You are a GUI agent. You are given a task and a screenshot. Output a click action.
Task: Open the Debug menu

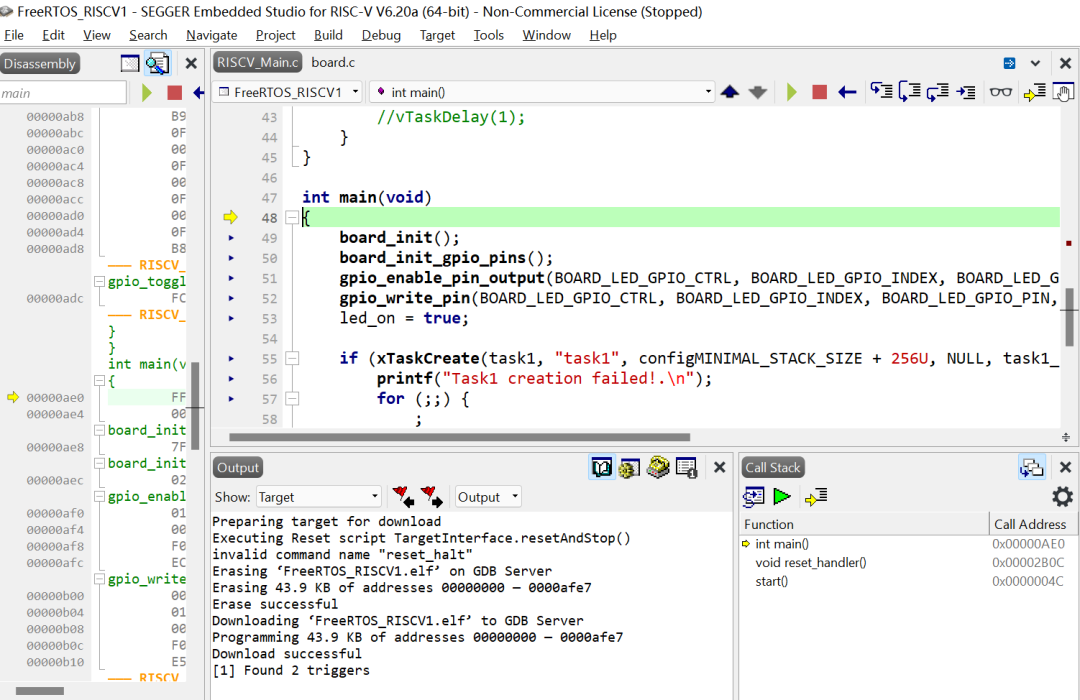381,35
